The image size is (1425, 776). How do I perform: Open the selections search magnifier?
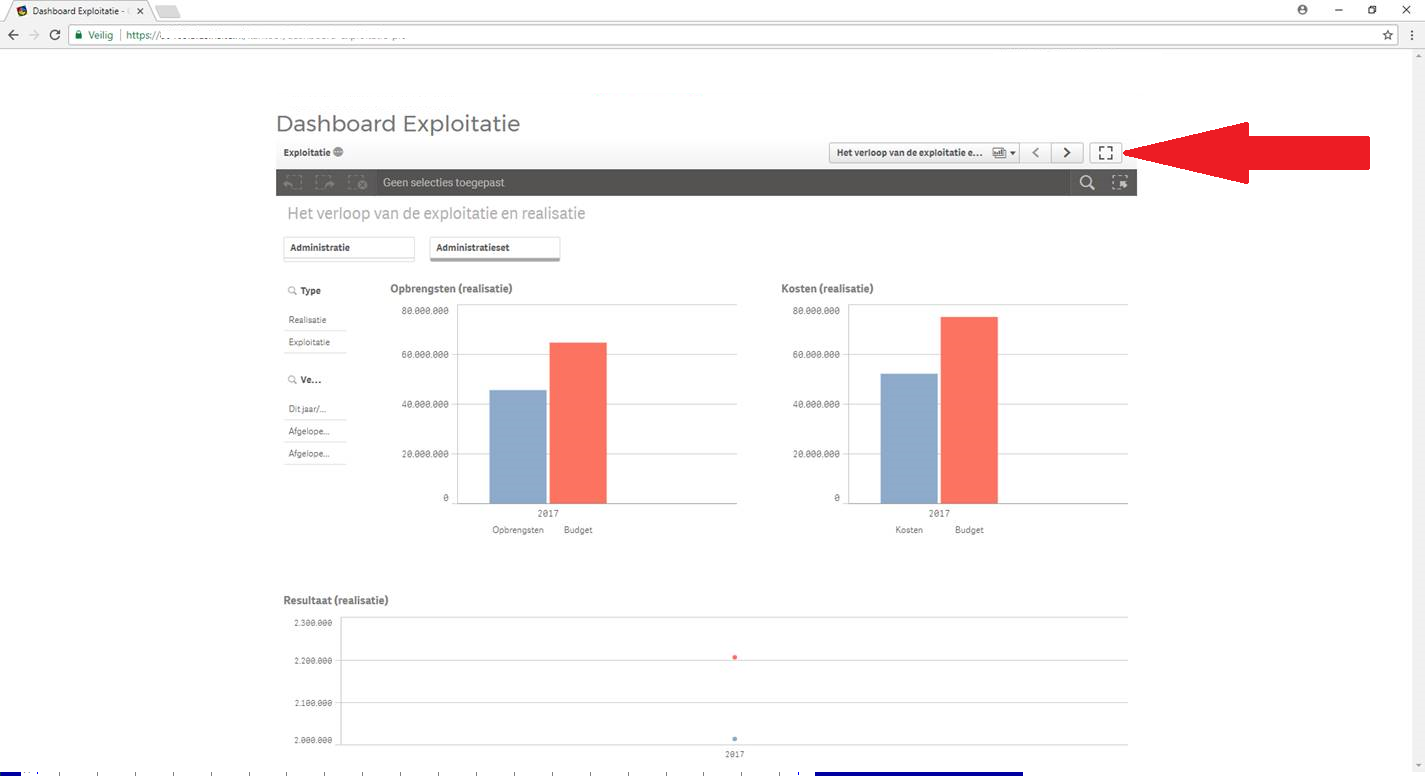(1087, 183)
